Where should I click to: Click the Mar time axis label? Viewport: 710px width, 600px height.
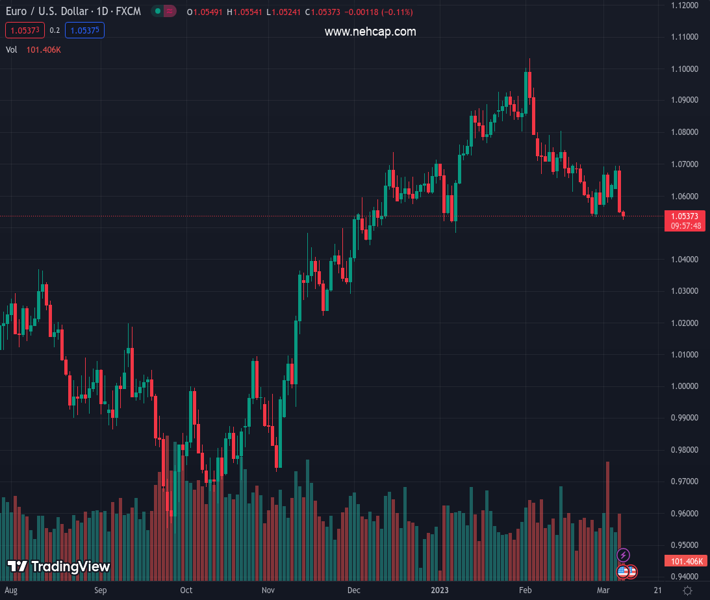click(x=603, y=590)
